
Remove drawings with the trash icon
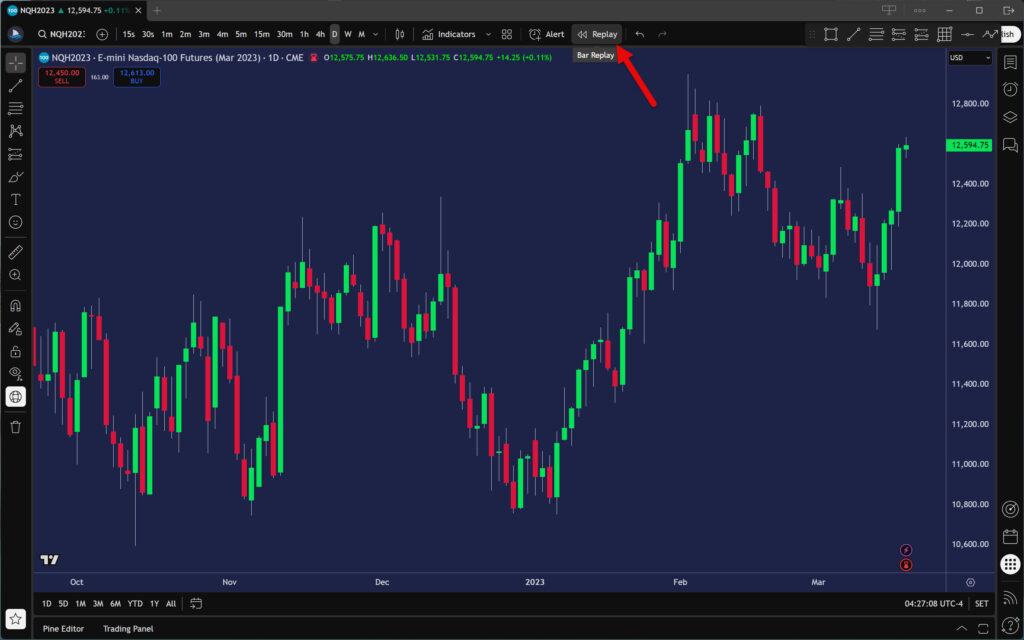click(16, 427)
